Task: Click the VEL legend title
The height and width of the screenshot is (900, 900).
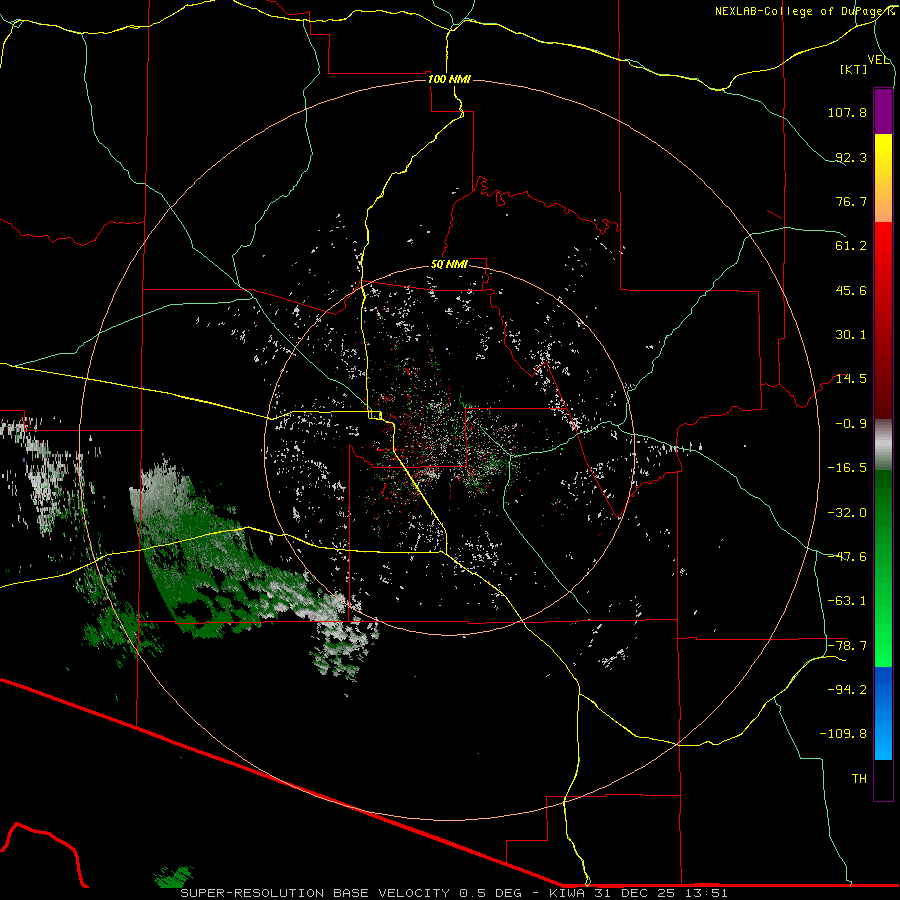Action: point(879,60)
